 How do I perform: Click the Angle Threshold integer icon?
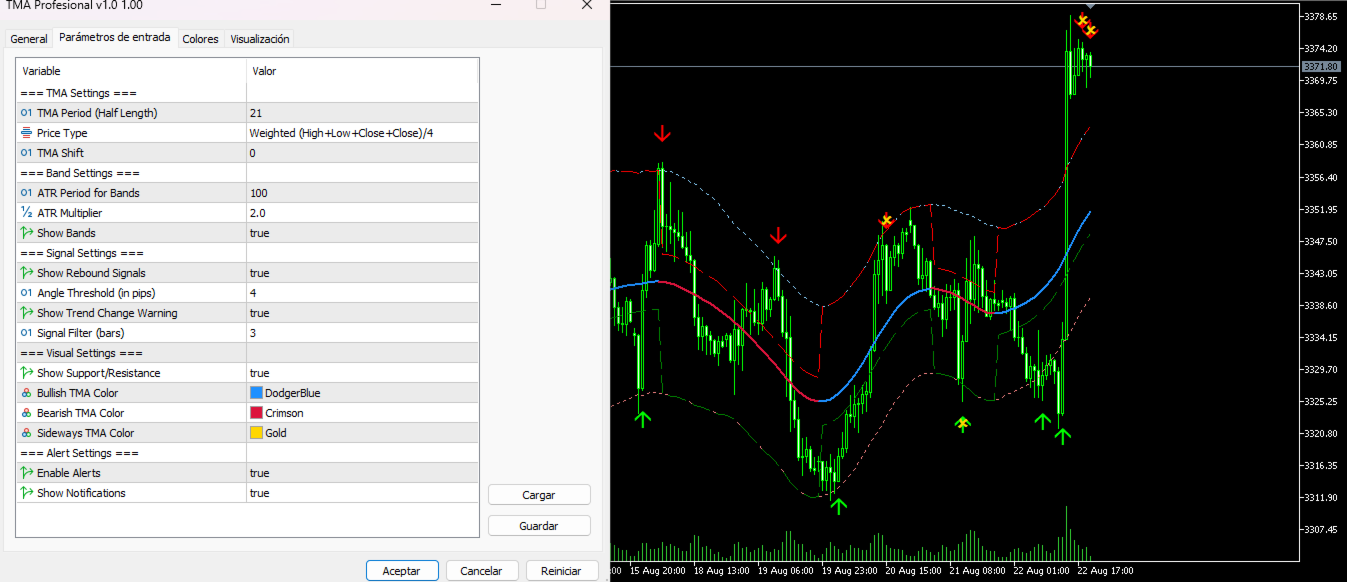click(26, 293)
